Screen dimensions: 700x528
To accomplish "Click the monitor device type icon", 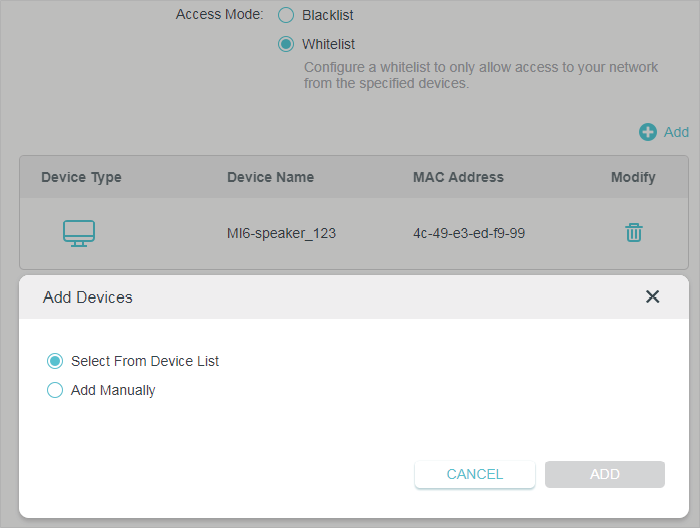I will pyautogui.click(x=79, y=233).
